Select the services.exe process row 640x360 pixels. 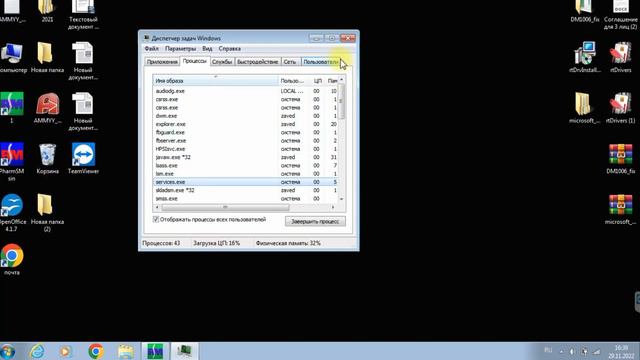pyautogui.click(x=246, y=182)
